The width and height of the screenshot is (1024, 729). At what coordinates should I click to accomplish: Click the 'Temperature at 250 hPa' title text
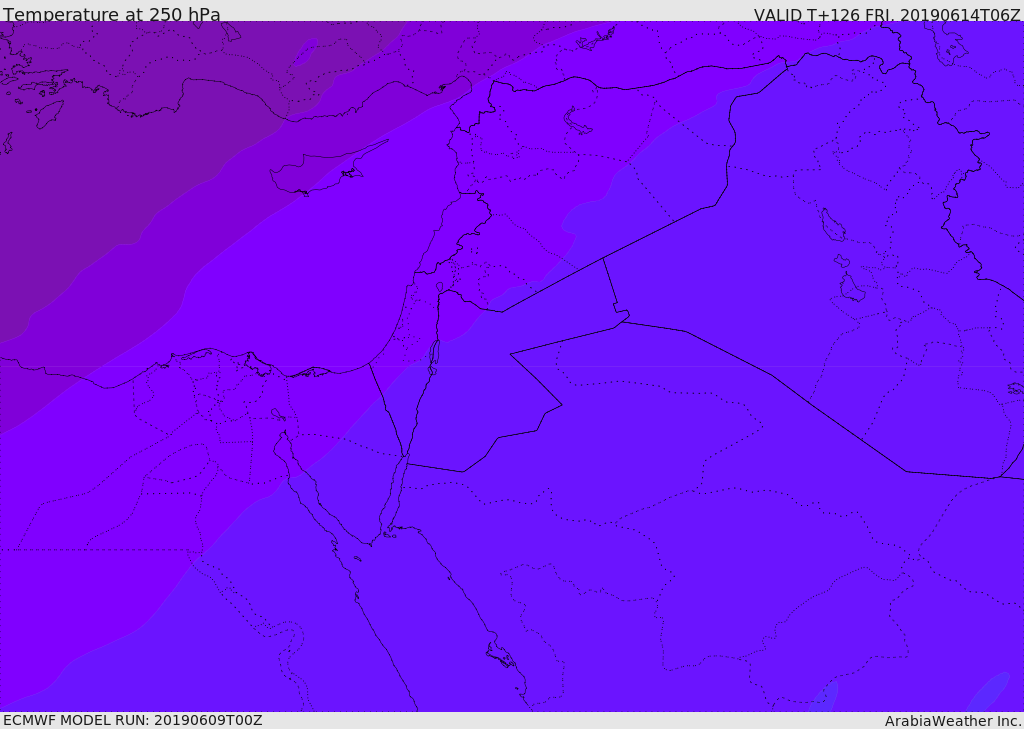point(112,14)
